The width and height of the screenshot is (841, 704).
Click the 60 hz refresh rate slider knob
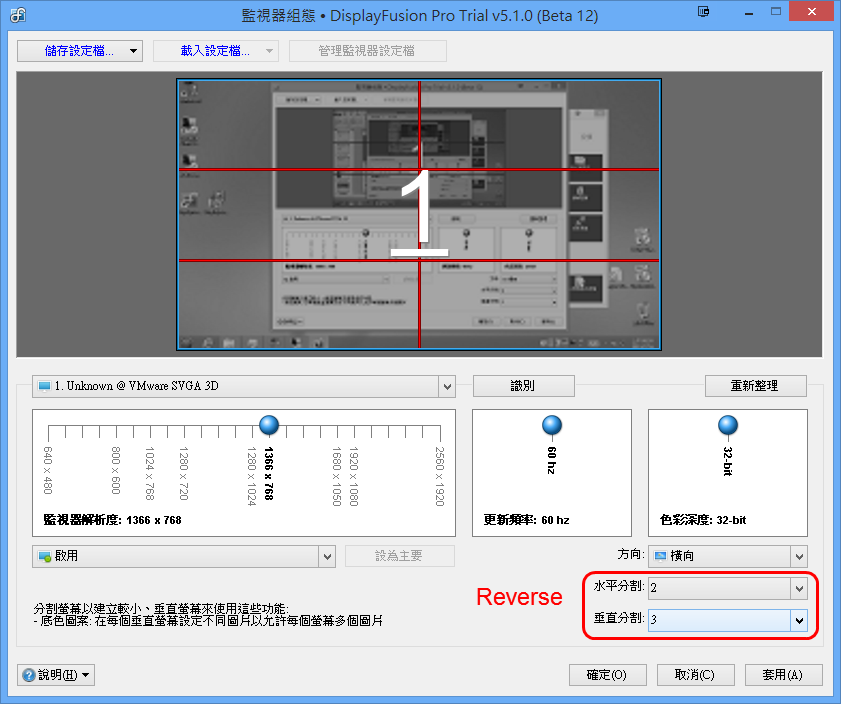[x=551, y=427]
